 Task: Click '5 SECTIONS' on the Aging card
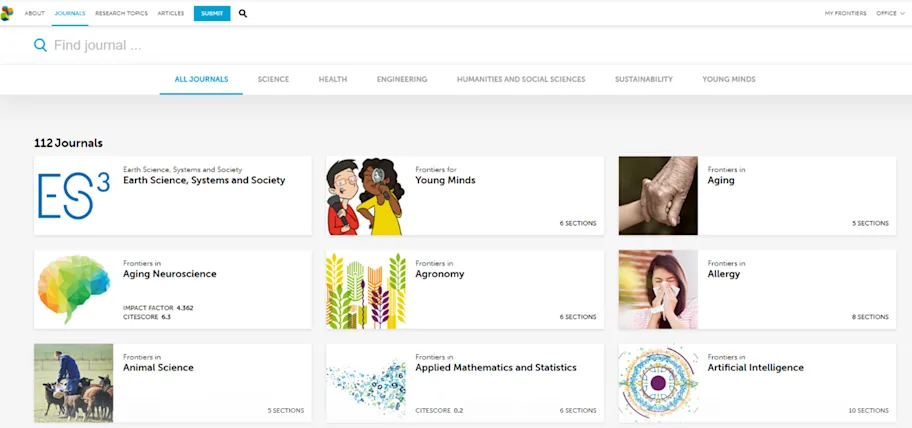(x=871, y=223)
